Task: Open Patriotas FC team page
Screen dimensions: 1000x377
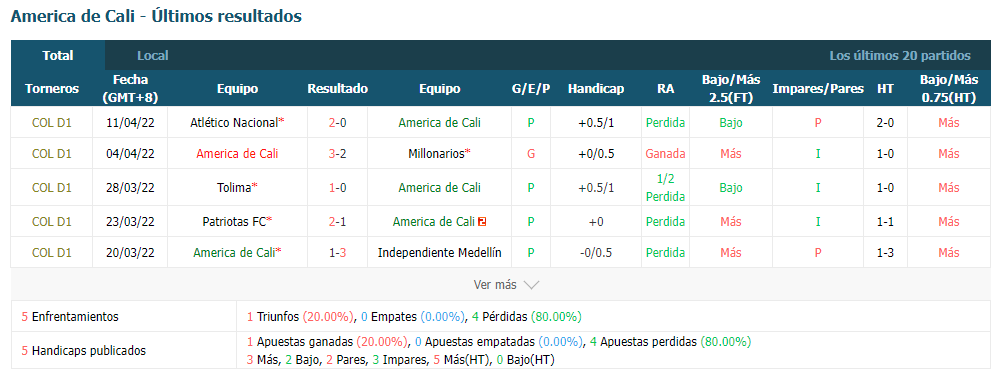Action: tap(234, 221)
